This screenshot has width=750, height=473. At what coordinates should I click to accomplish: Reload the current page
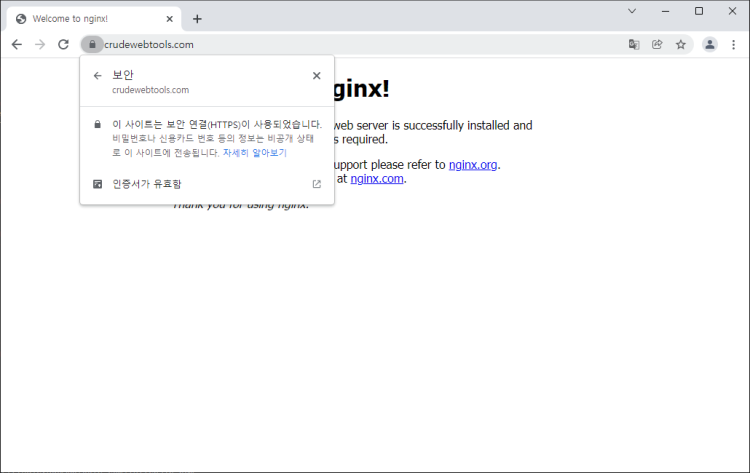pyautogui.click(x=63, y=44)
